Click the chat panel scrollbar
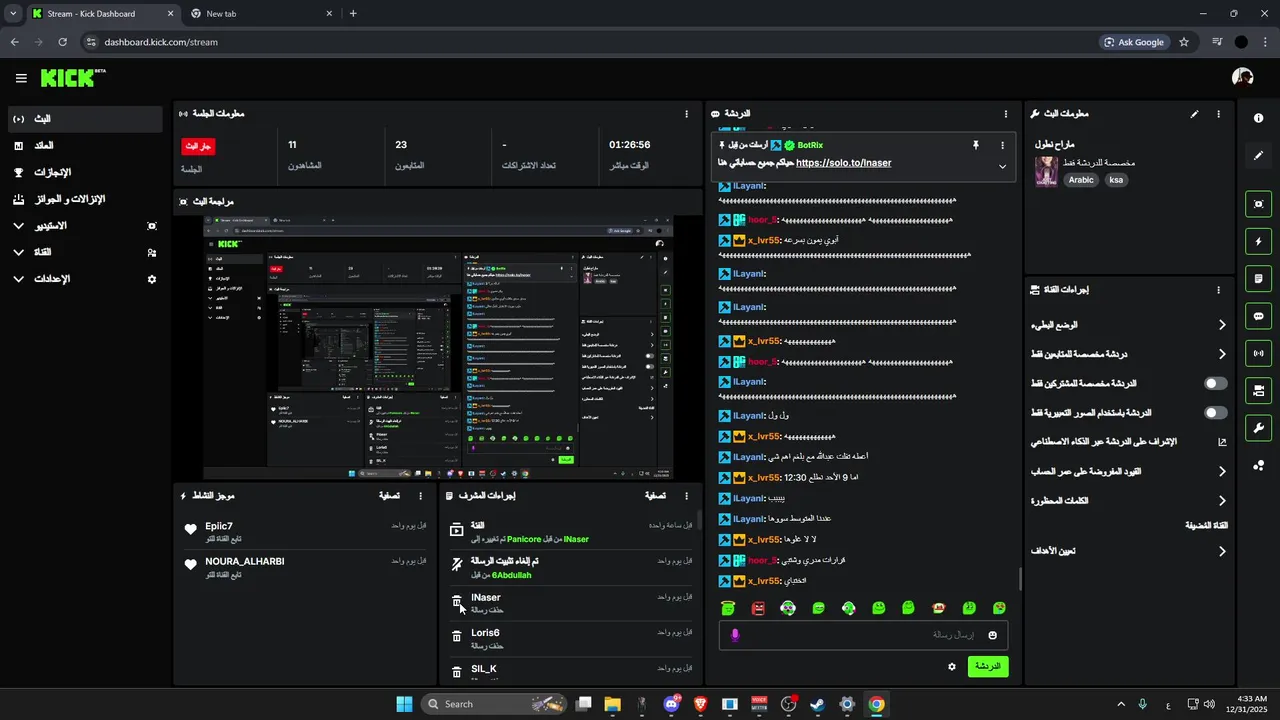 [x=1019, y=580]
